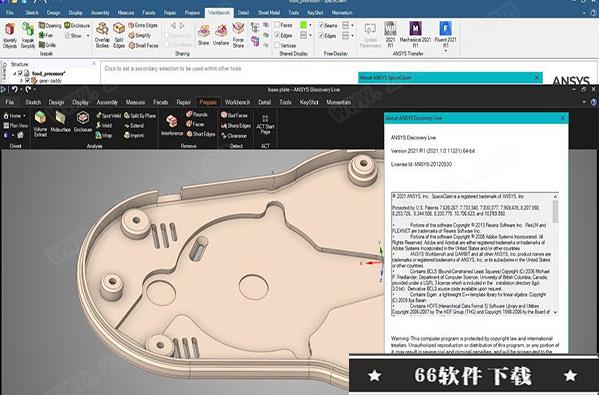Close the About ANSYS Discovery Live dialog

pyautogui.click(x=562, y=118)
